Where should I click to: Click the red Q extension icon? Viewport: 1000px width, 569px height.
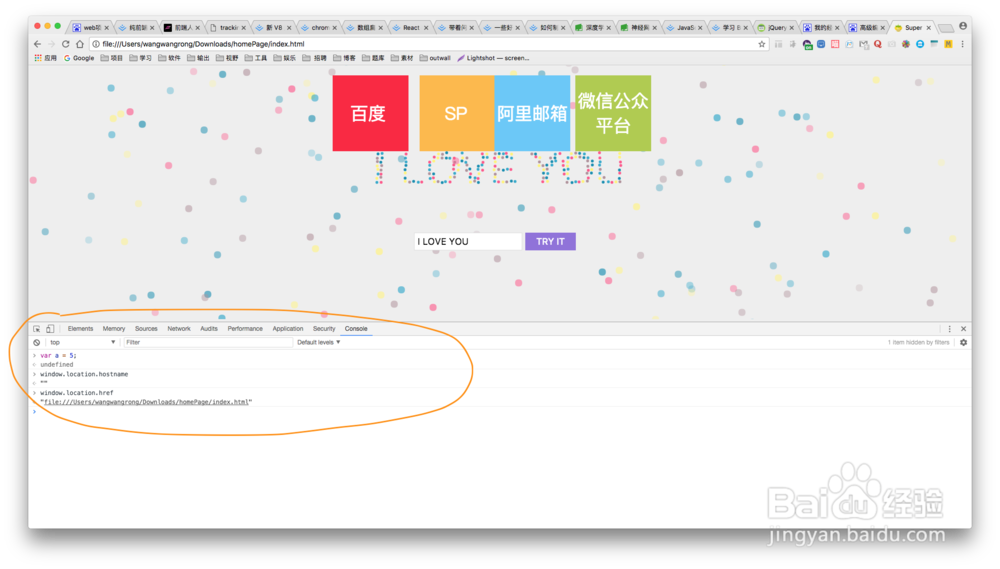tap(878, 44)
